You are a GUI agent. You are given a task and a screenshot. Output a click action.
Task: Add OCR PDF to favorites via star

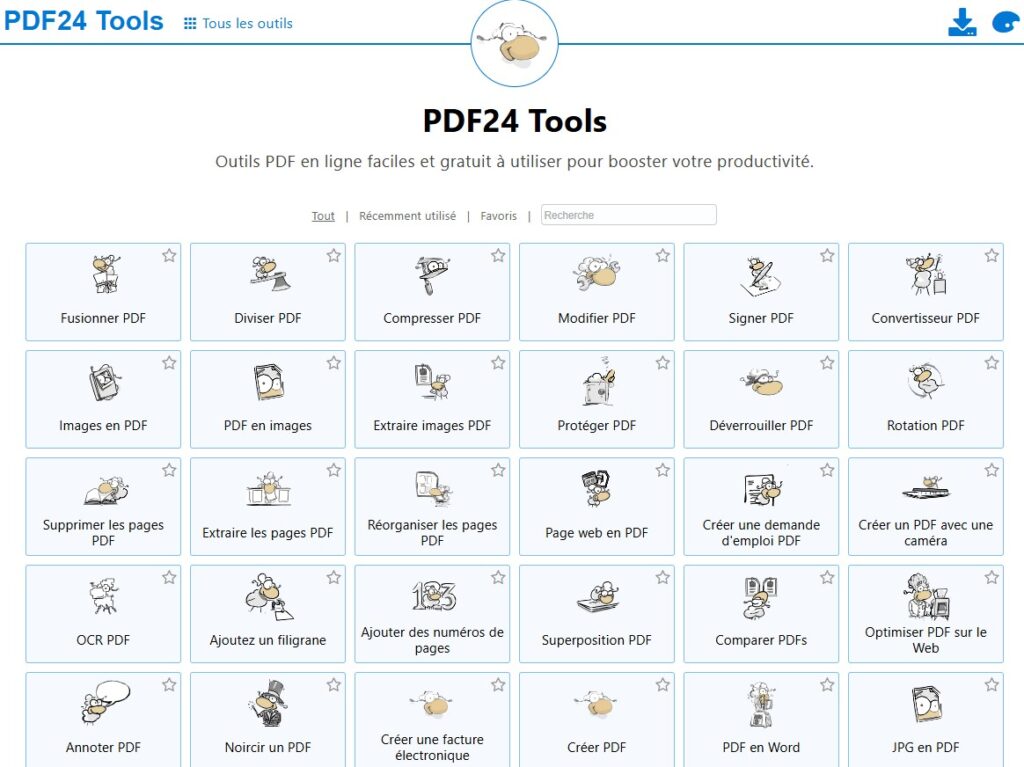(169, 577)
